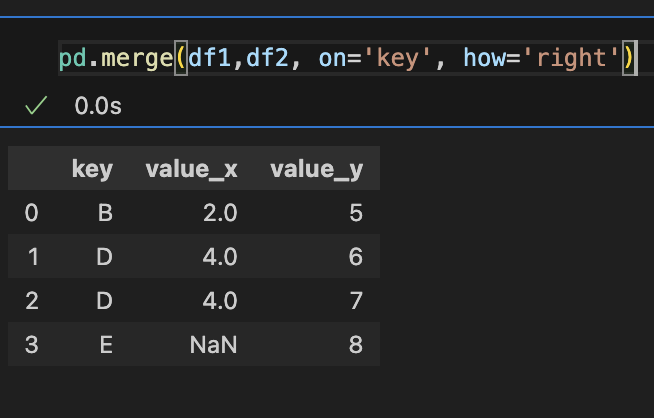Click the value_y cell 8
This screenshot has height=418, width=654.
point(356,345)
